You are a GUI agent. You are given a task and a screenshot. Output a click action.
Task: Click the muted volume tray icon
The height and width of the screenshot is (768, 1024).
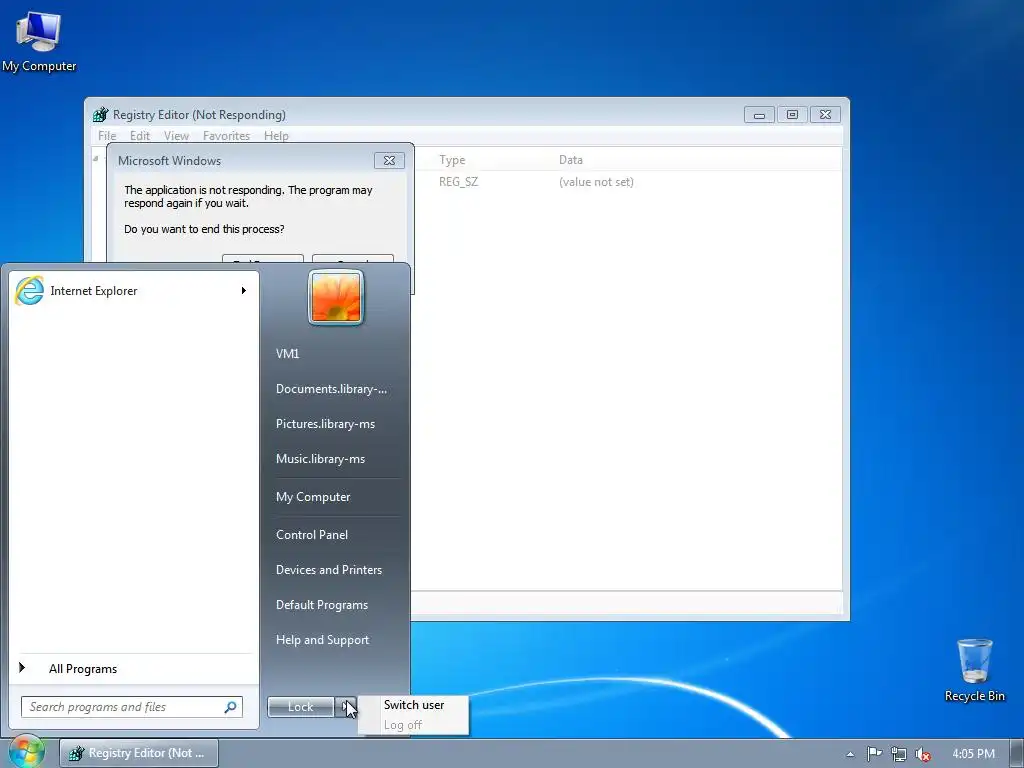click(923, 754)
